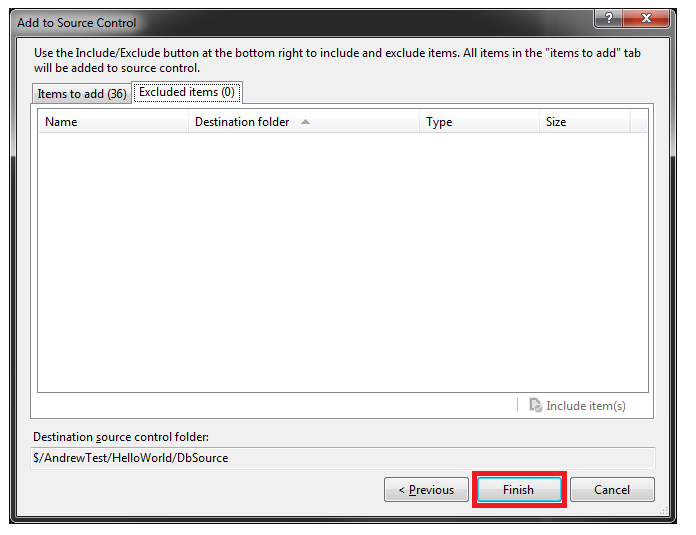The height and width of the screenshot is (535, 696).
Task: Cancel the Add to Source Control wizard
Action: (612, 490)
